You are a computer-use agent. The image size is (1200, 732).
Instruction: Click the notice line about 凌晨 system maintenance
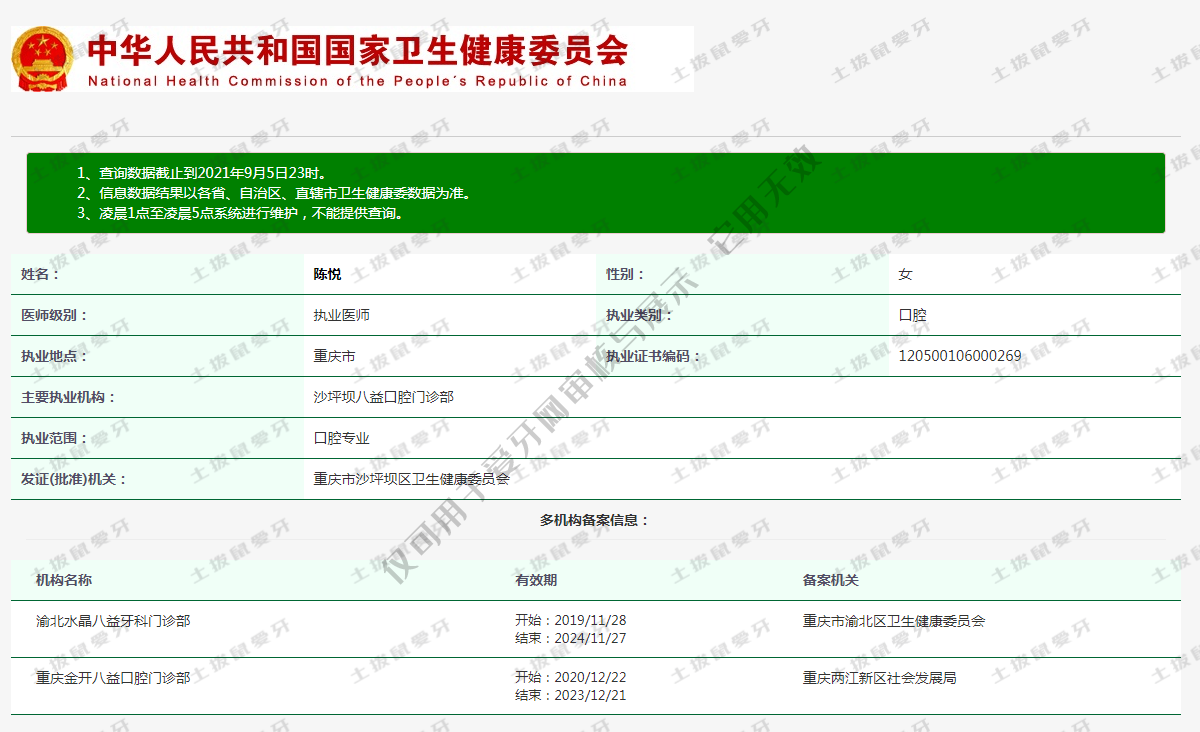pyautogui.click(x=239, y=213)
